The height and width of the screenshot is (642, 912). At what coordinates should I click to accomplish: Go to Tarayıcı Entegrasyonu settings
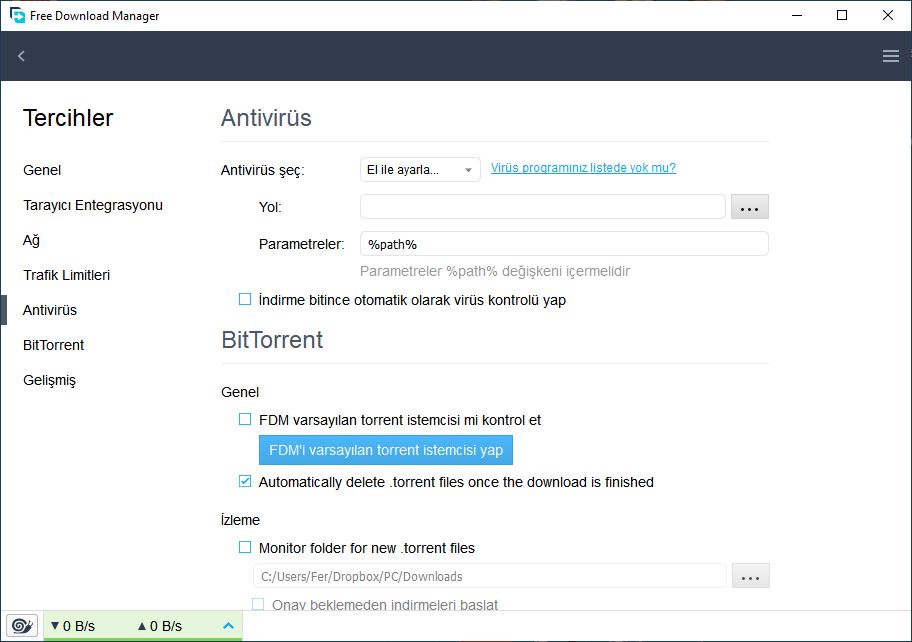[x=93, y=205]
